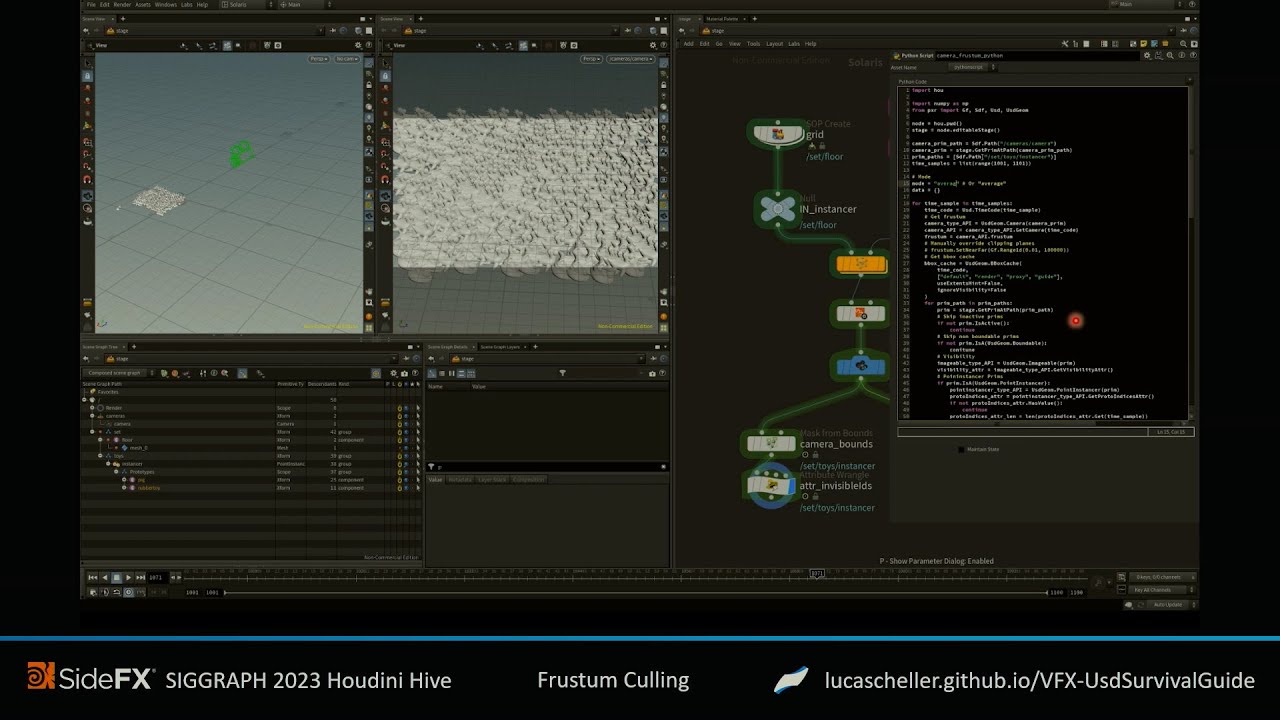1280x720 pixels.
Task: Click the Python Code editor vertical scrollbar
Action: [1190, 252]
